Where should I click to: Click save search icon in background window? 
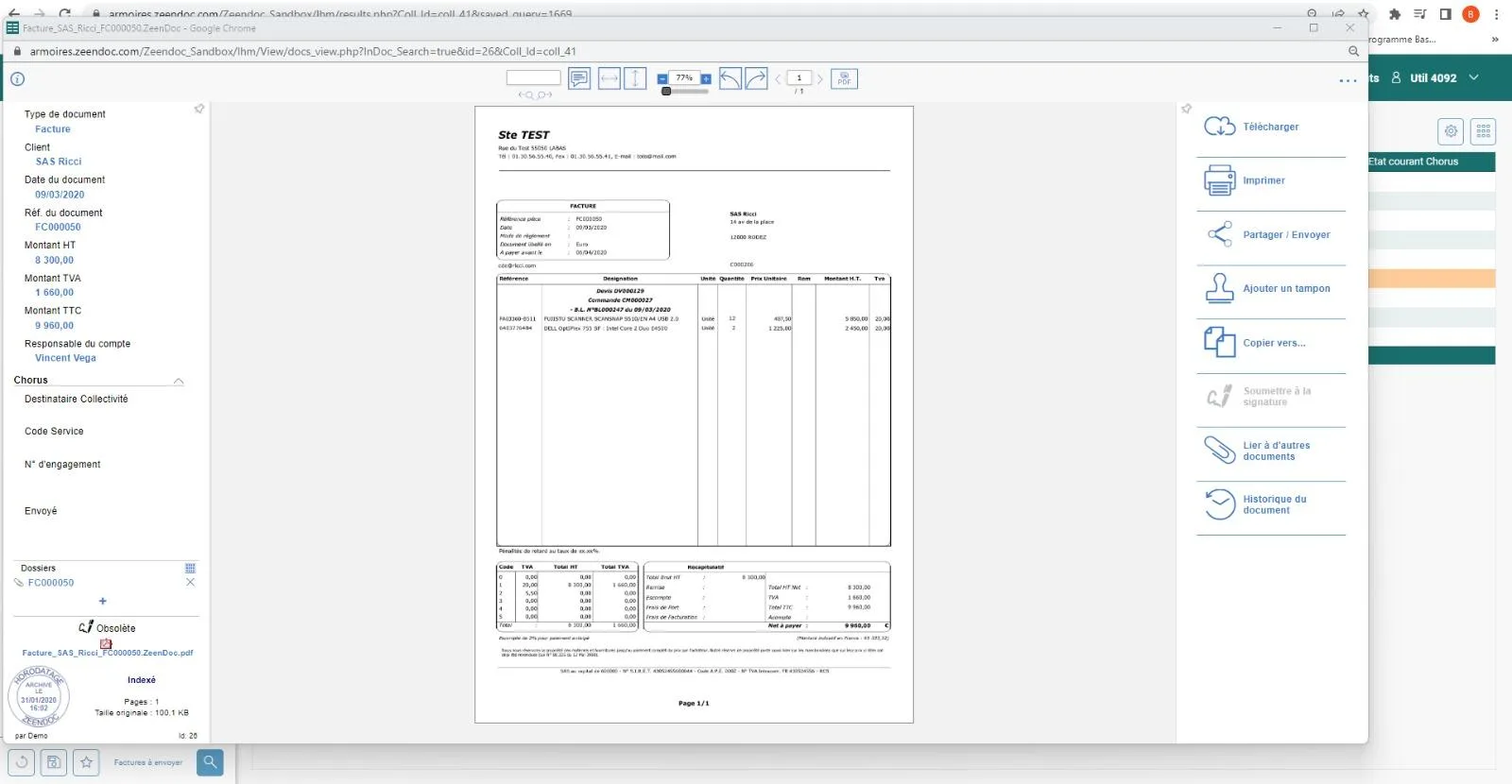coord(54,762)
